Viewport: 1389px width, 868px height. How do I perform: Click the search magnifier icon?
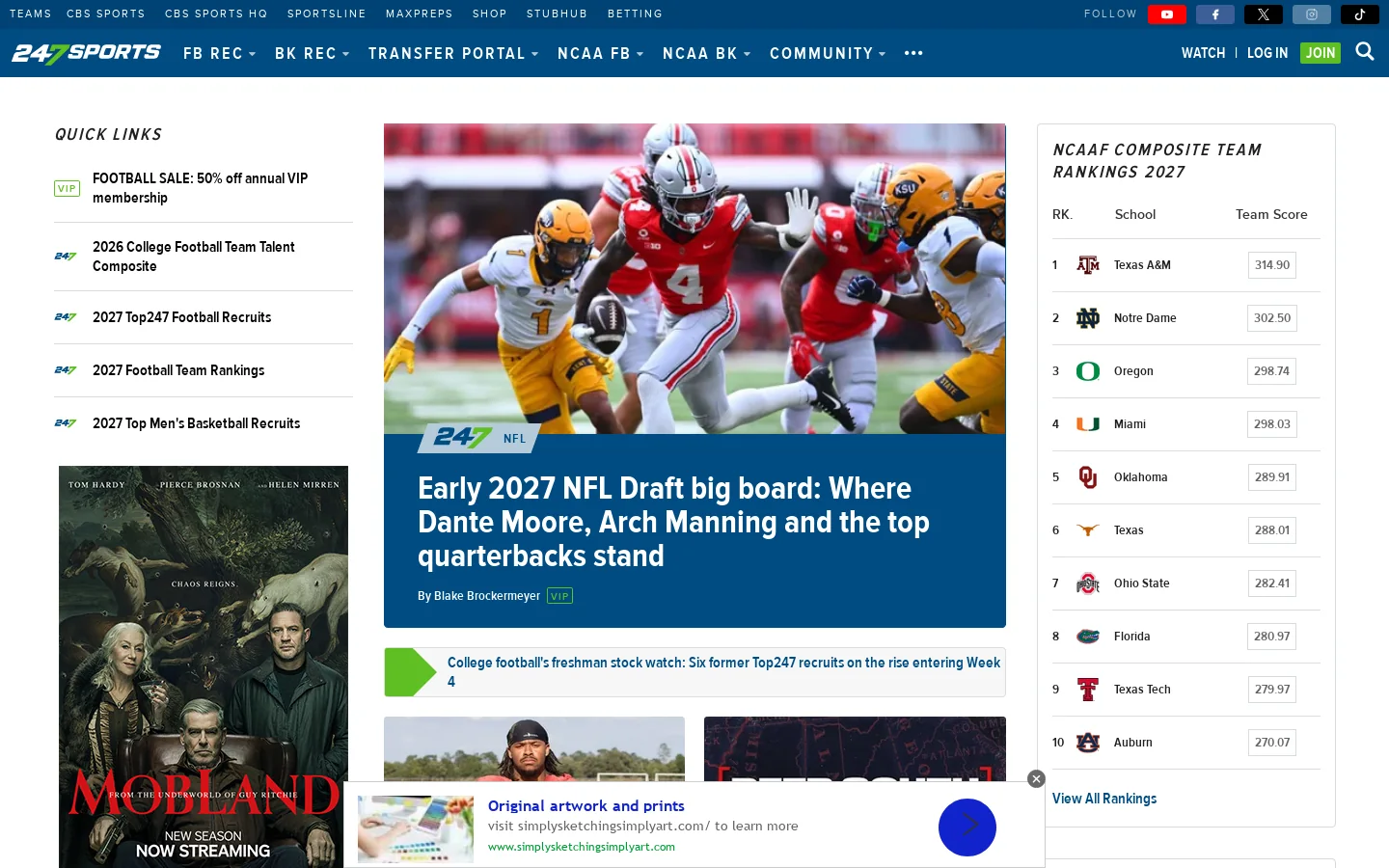coord(1365,52)
